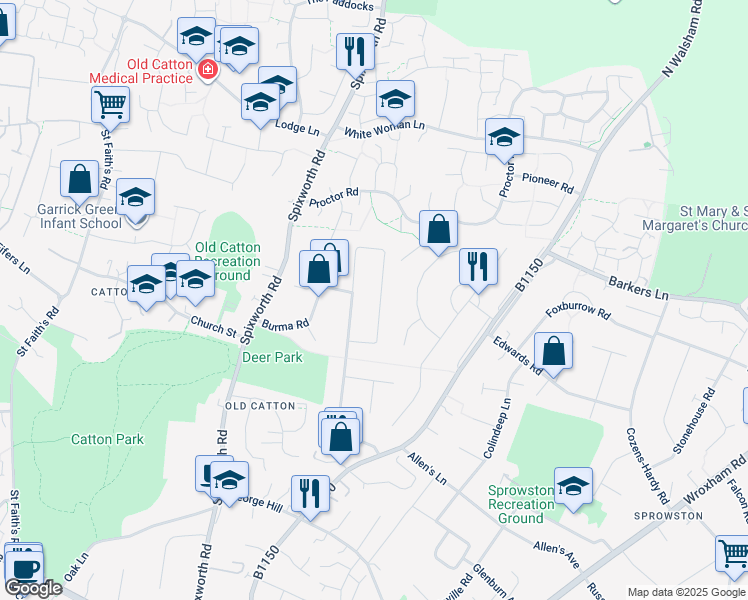The height and width of the screenshot is (600, 748).
Task: Click the St Mary & St Margaret's Church label
Action: 712,218
